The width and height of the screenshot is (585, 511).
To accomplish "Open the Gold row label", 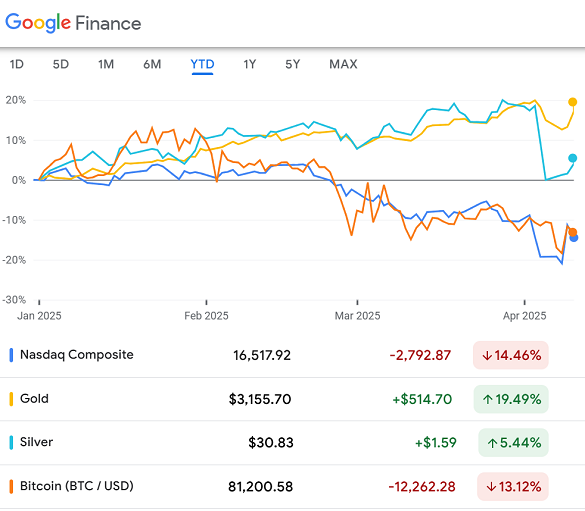I will 34,399.
